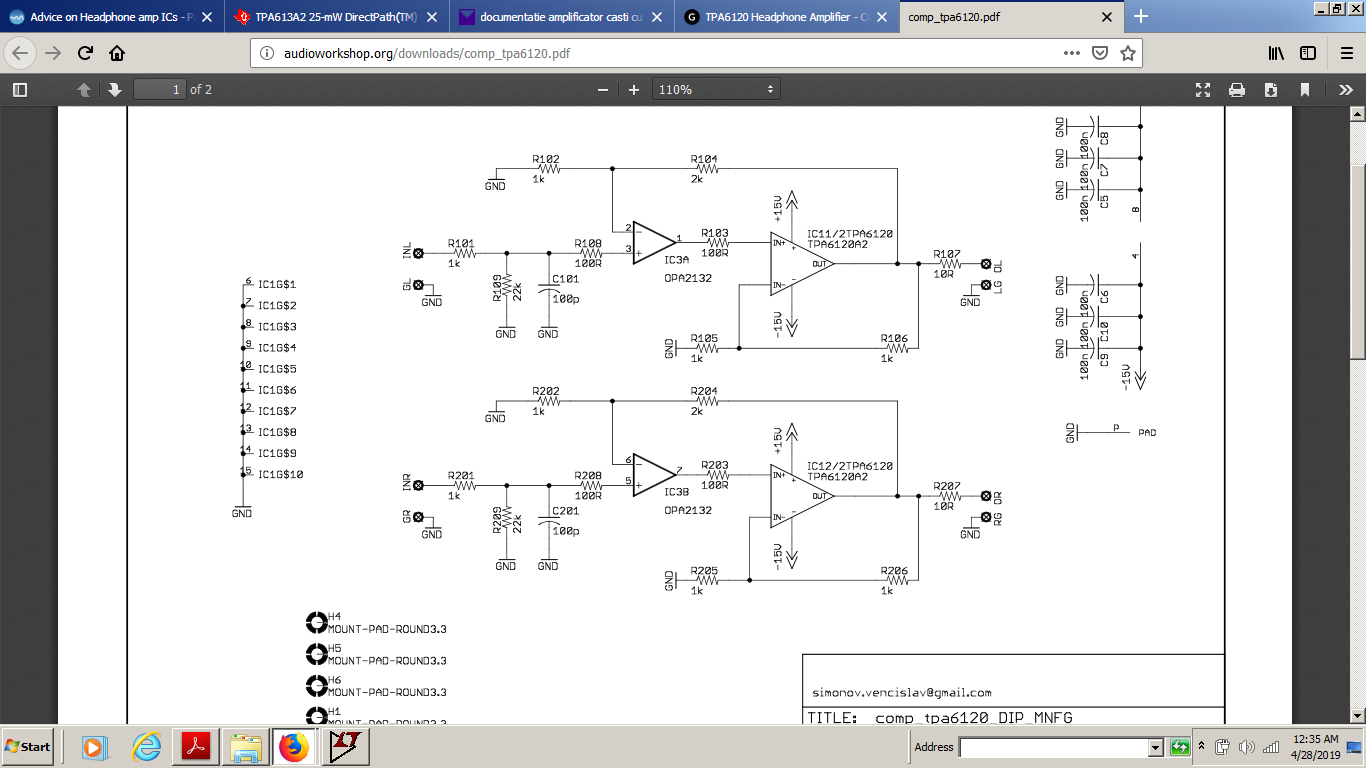Open PDF viewer tools menu
The height and width of the screenshot is (768, 1366).
1345,89
